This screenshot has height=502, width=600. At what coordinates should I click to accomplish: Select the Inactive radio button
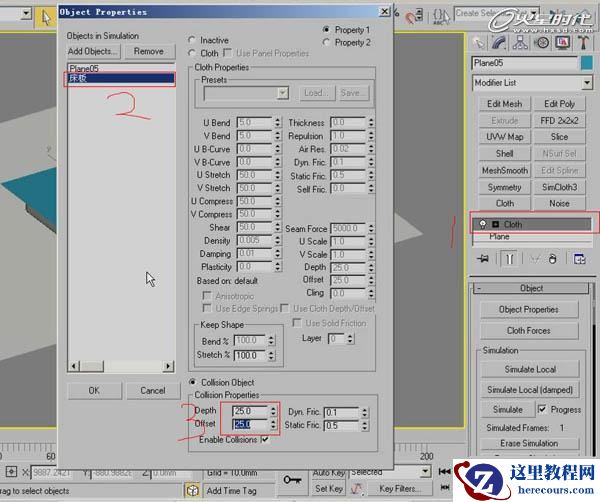194,41
